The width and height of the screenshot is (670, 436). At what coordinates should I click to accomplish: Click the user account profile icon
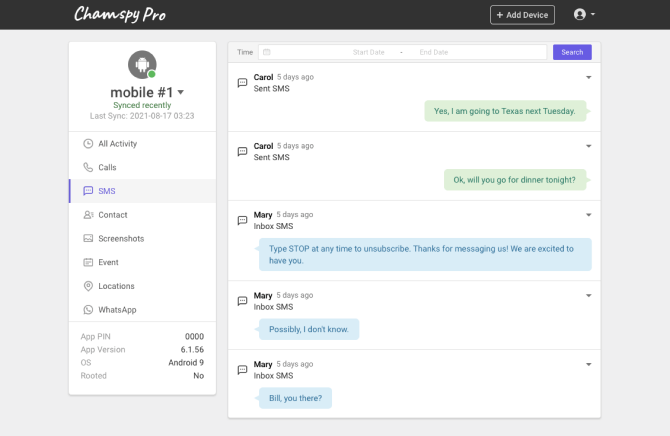pos(580,15)
